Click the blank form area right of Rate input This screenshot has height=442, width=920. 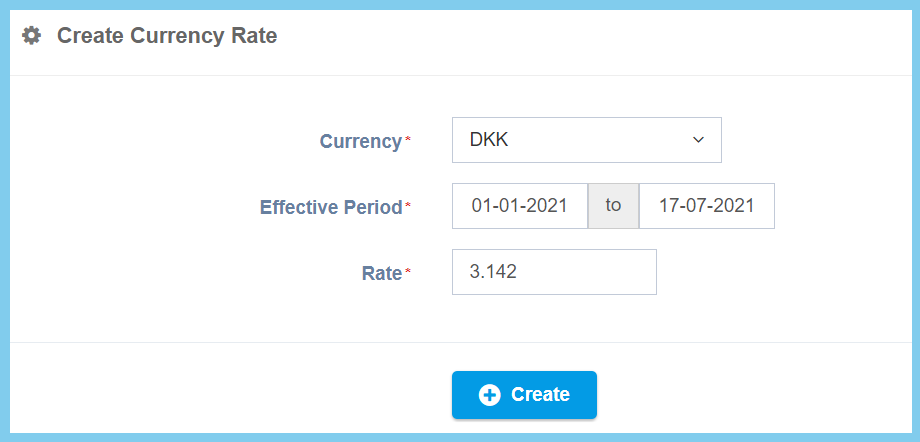[x=780, y=272]
